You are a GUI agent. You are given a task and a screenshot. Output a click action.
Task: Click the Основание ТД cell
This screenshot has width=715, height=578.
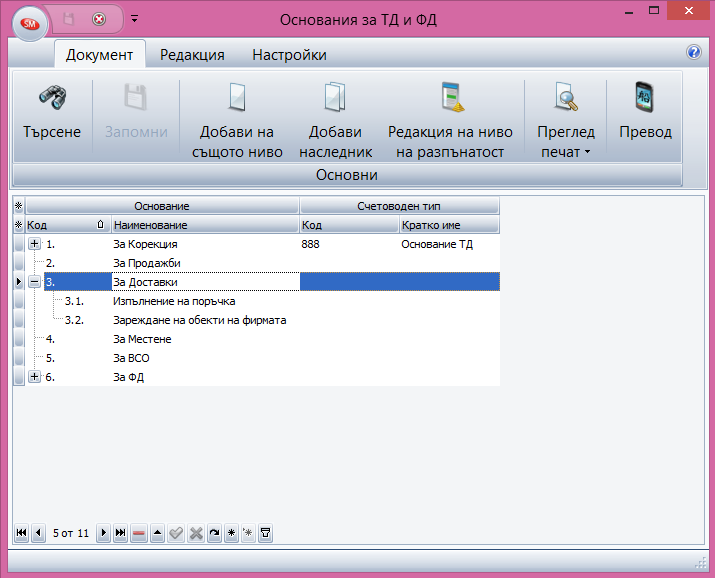(x=450, y=244)
